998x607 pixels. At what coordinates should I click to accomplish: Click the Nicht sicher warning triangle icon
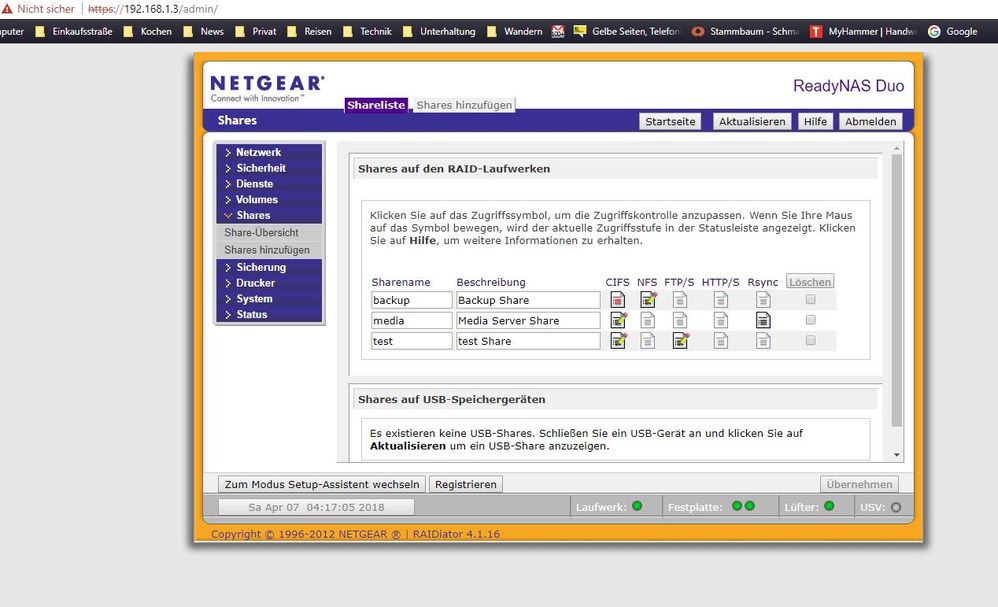coord(6,9)
